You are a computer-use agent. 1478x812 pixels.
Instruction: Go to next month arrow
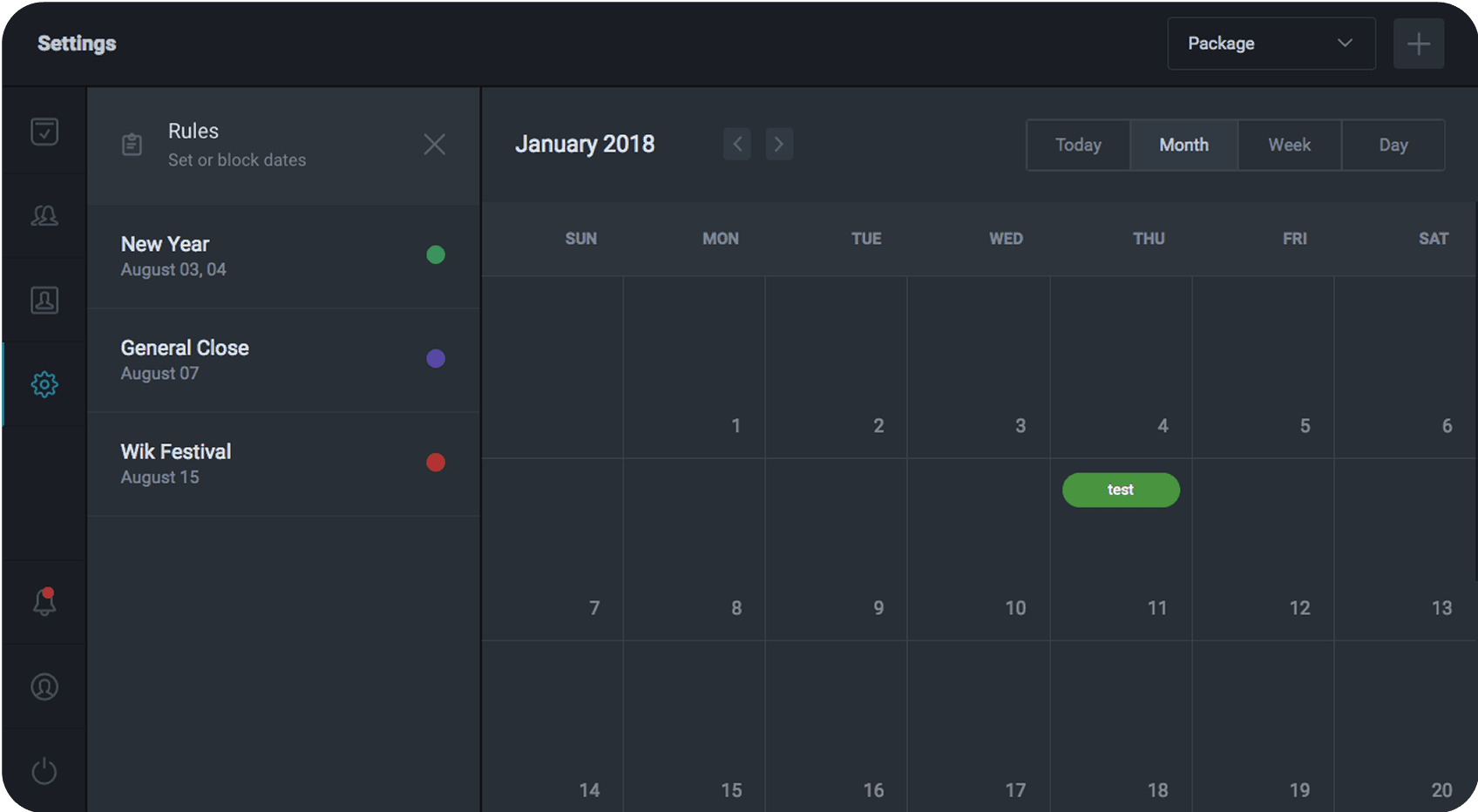pyautogui.click(x=779, y=145)
